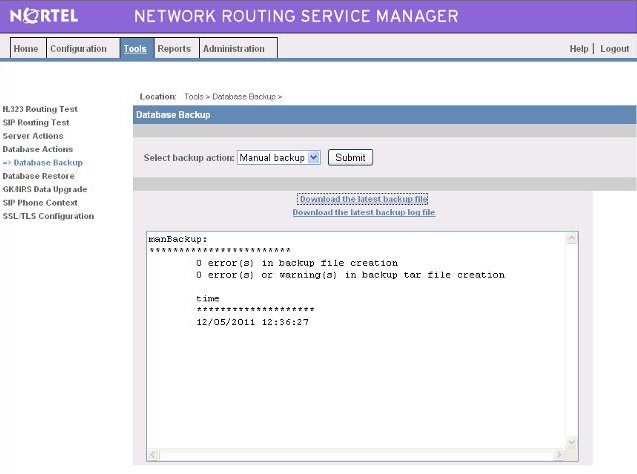Click Logout link
Viewport: 637px width, 474px height.
click(x=614, y=49)
